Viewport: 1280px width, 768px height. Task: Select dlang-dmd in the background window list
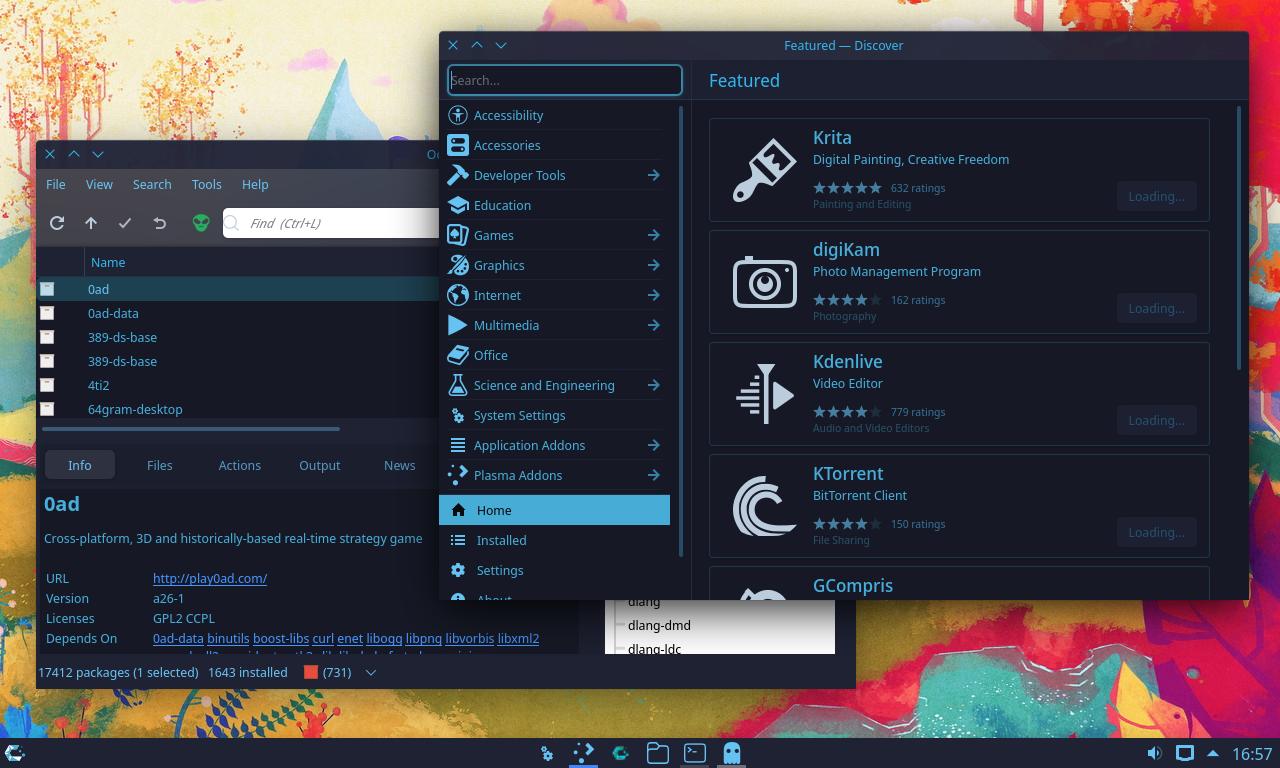pos(659,625)
